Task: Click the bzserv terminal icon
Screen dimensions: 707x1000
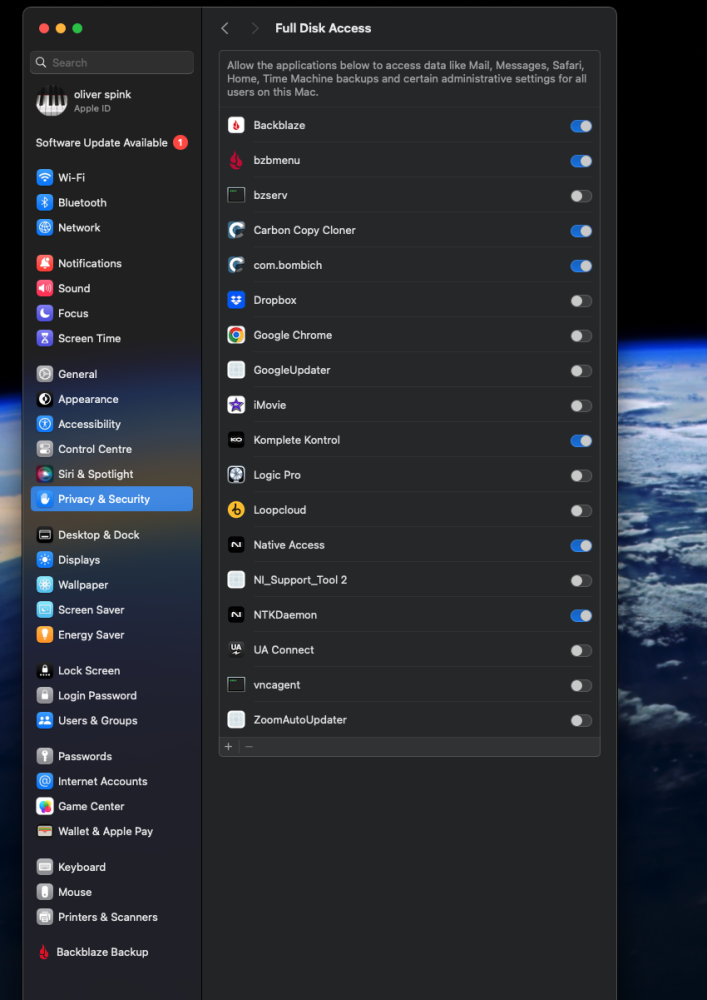Action: [x=236, y=195]
